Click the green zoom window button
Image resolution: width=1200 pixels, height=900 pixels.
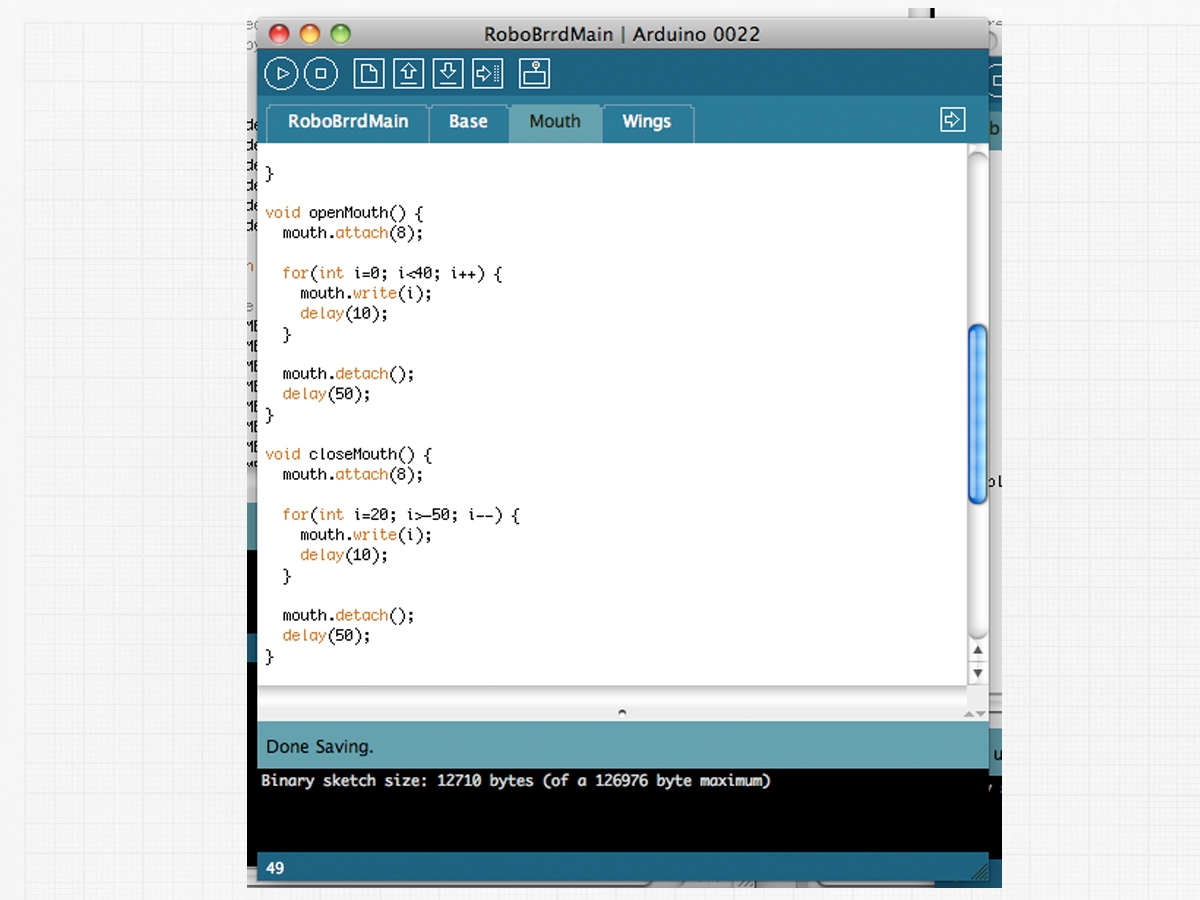pyautogui.click(x=341, y=33)
